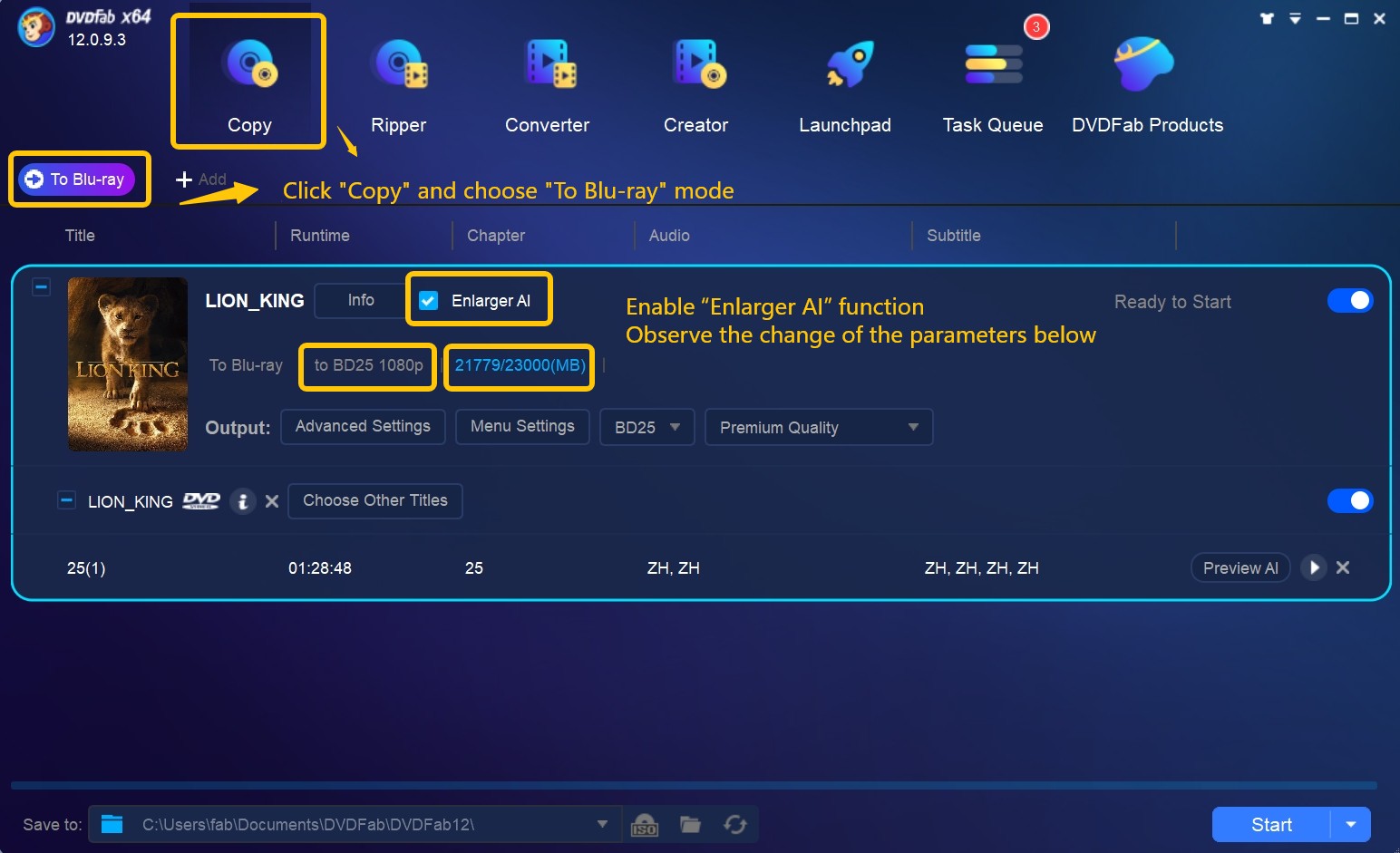
Task: Play preview of title 25(1)
Action: point(1314,567)
